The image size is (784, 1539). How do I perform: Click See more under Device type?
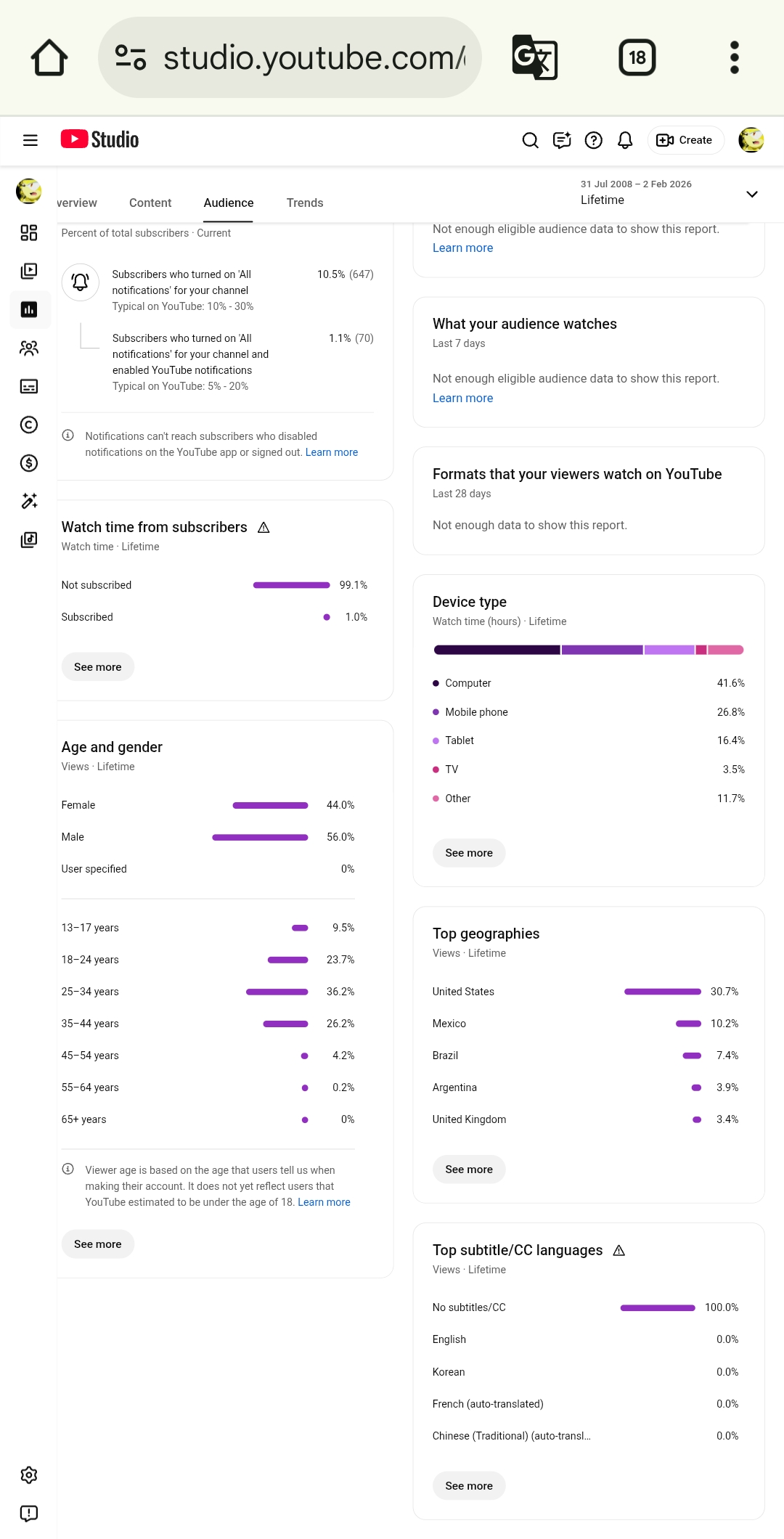point(469,853)
